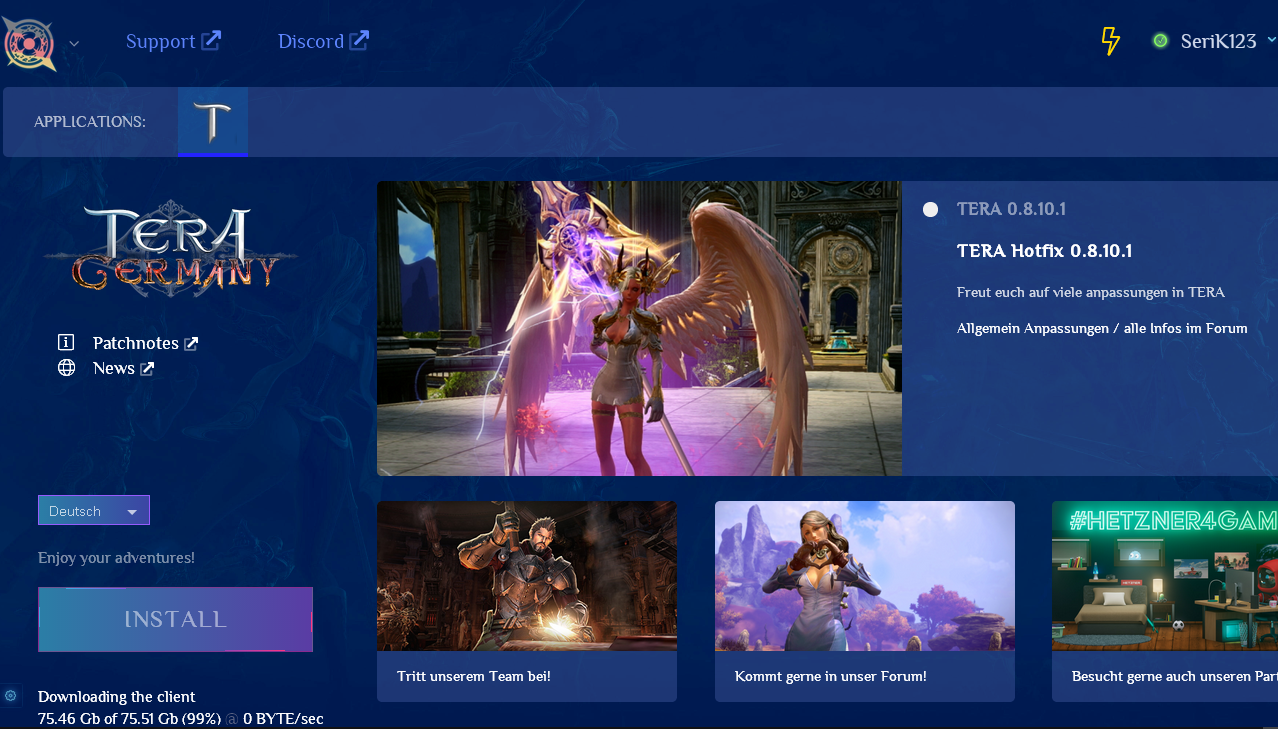Open the Deutsch language dropdown
This screenshot has height=729, width=1278.
coord(94,510)
